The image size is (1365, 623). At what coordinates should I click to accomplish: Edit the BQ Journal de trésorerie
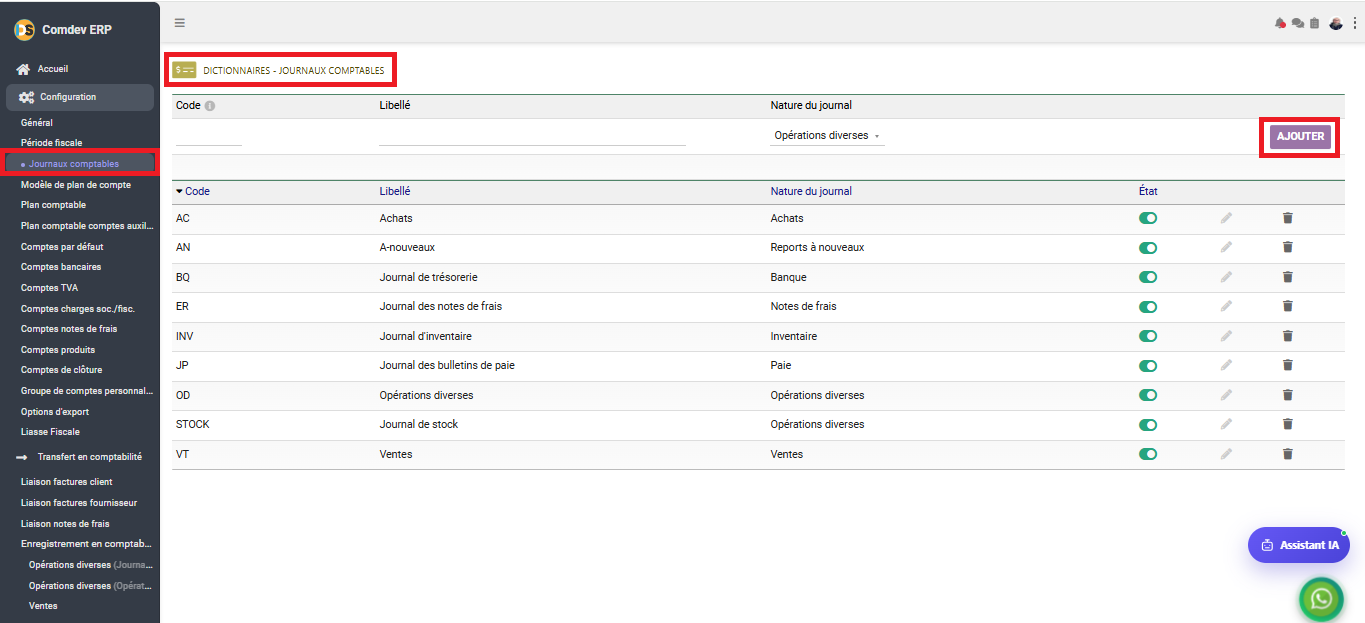[1226, 277]
